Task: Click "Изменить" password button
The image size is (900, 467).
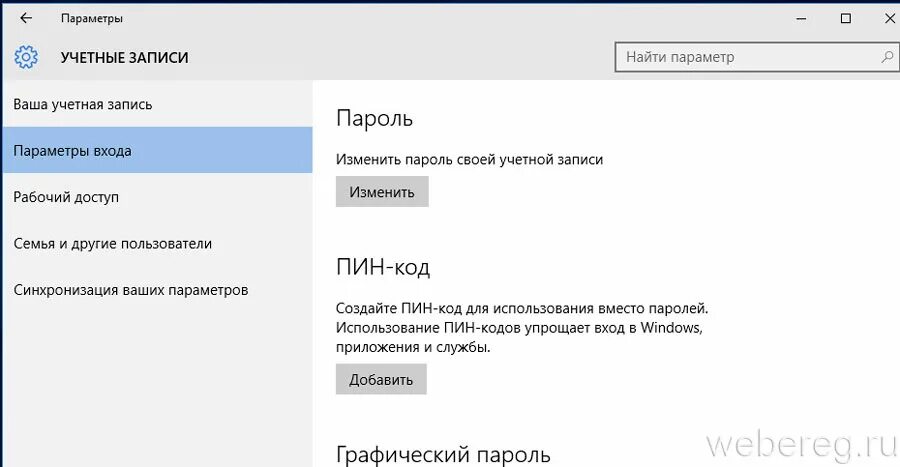Action: pyautogui.click(x=382, y=192)
